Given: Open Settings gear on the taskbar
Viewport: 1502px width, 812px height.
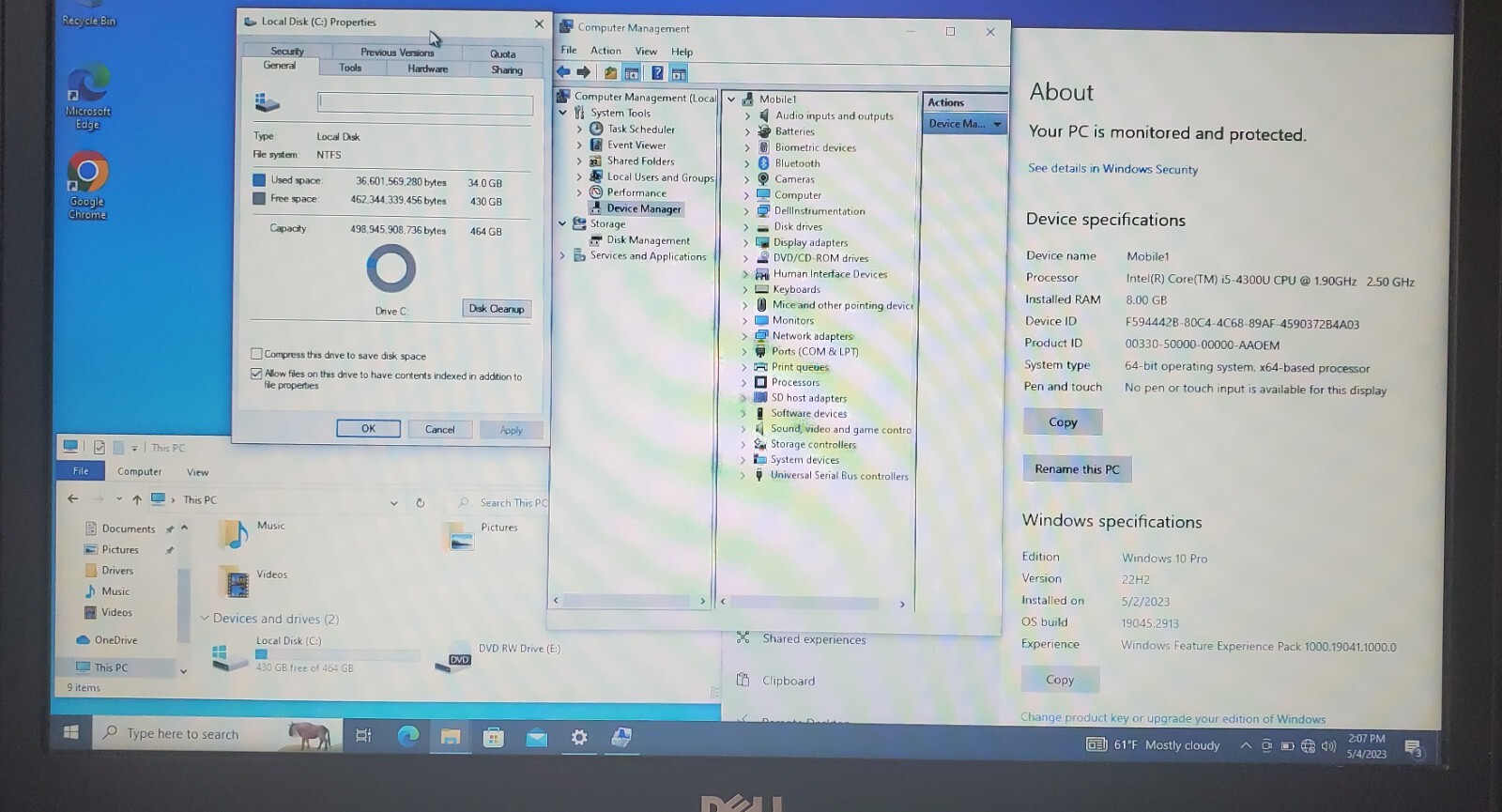Looking at the screenshot, I should [x=579, y=738].
